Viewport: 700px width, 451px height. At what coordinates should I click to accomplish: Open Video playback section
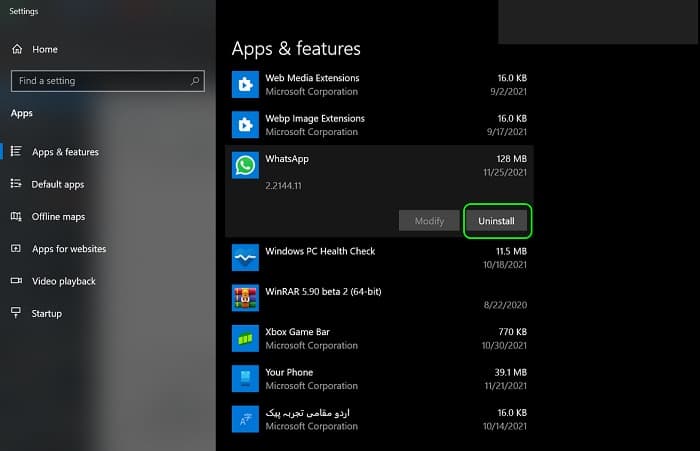tap(63, 281)
